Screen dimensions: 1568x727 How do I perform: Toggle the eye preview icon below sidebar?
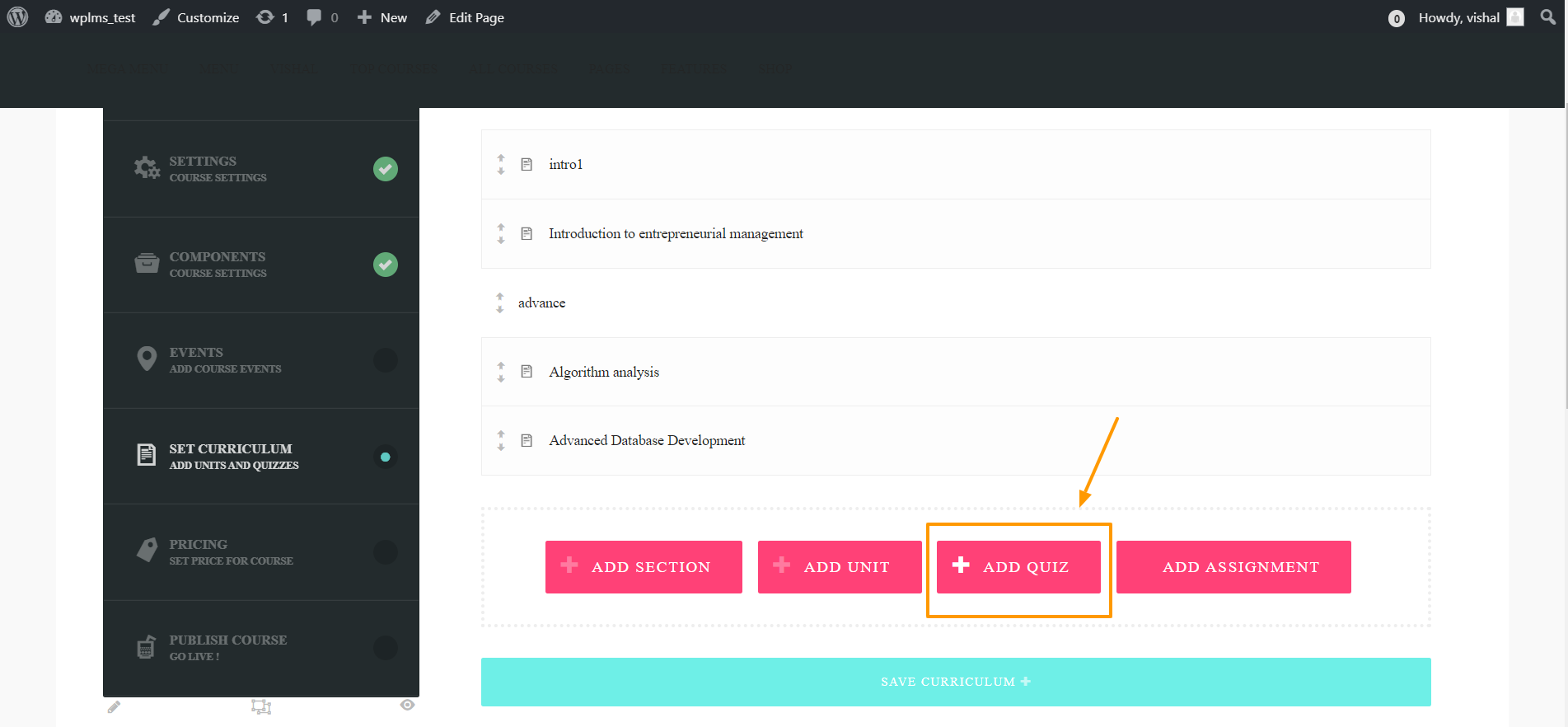pos(407,705)
